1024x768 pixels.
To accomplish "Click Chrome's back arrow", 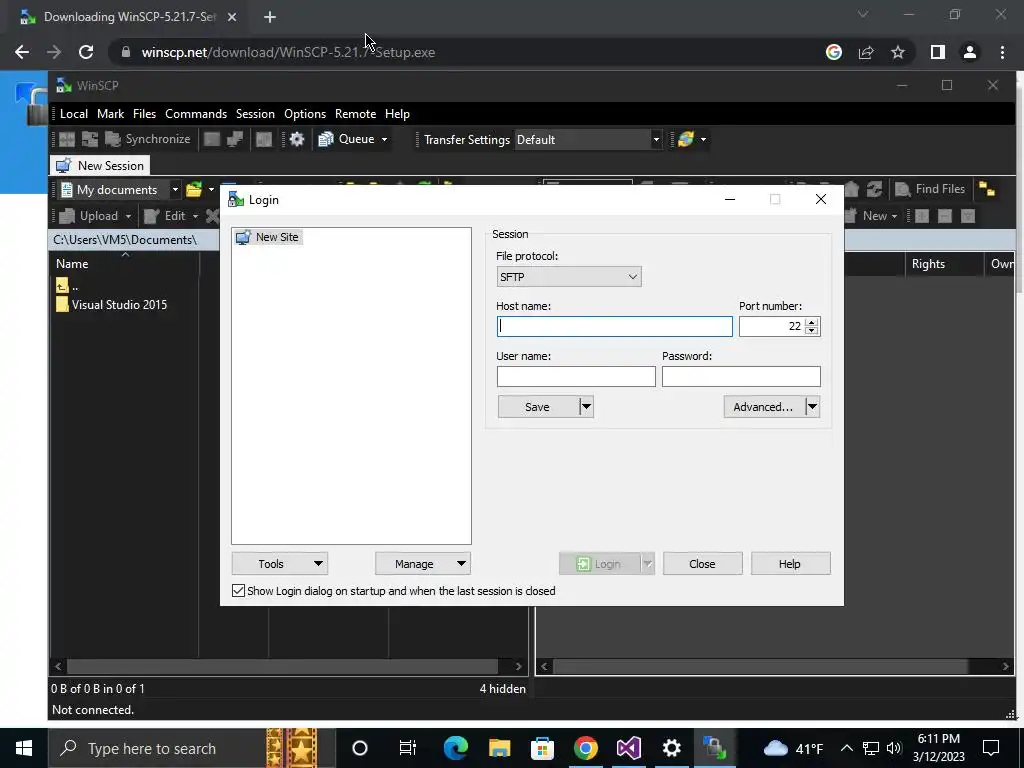I will tap(22, 52).
